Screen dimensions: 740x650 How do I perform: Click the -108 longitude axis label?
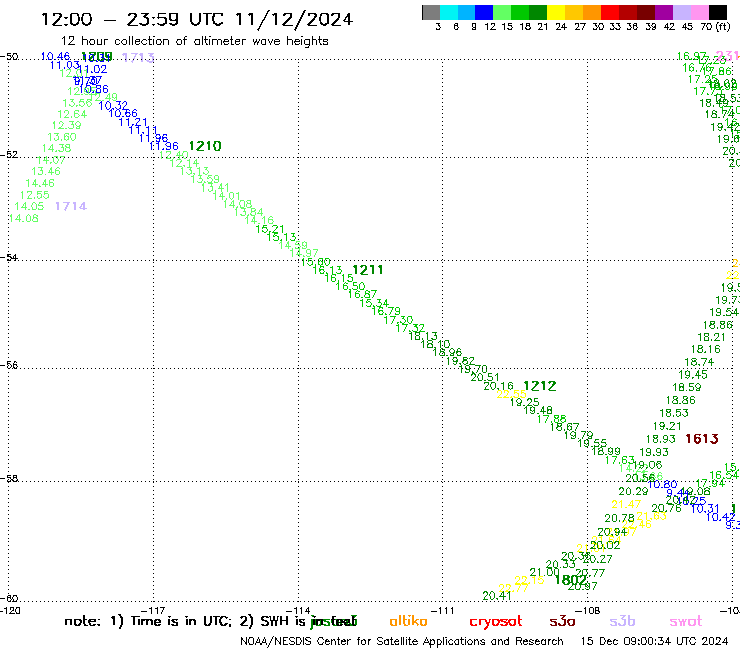point(587,610)
